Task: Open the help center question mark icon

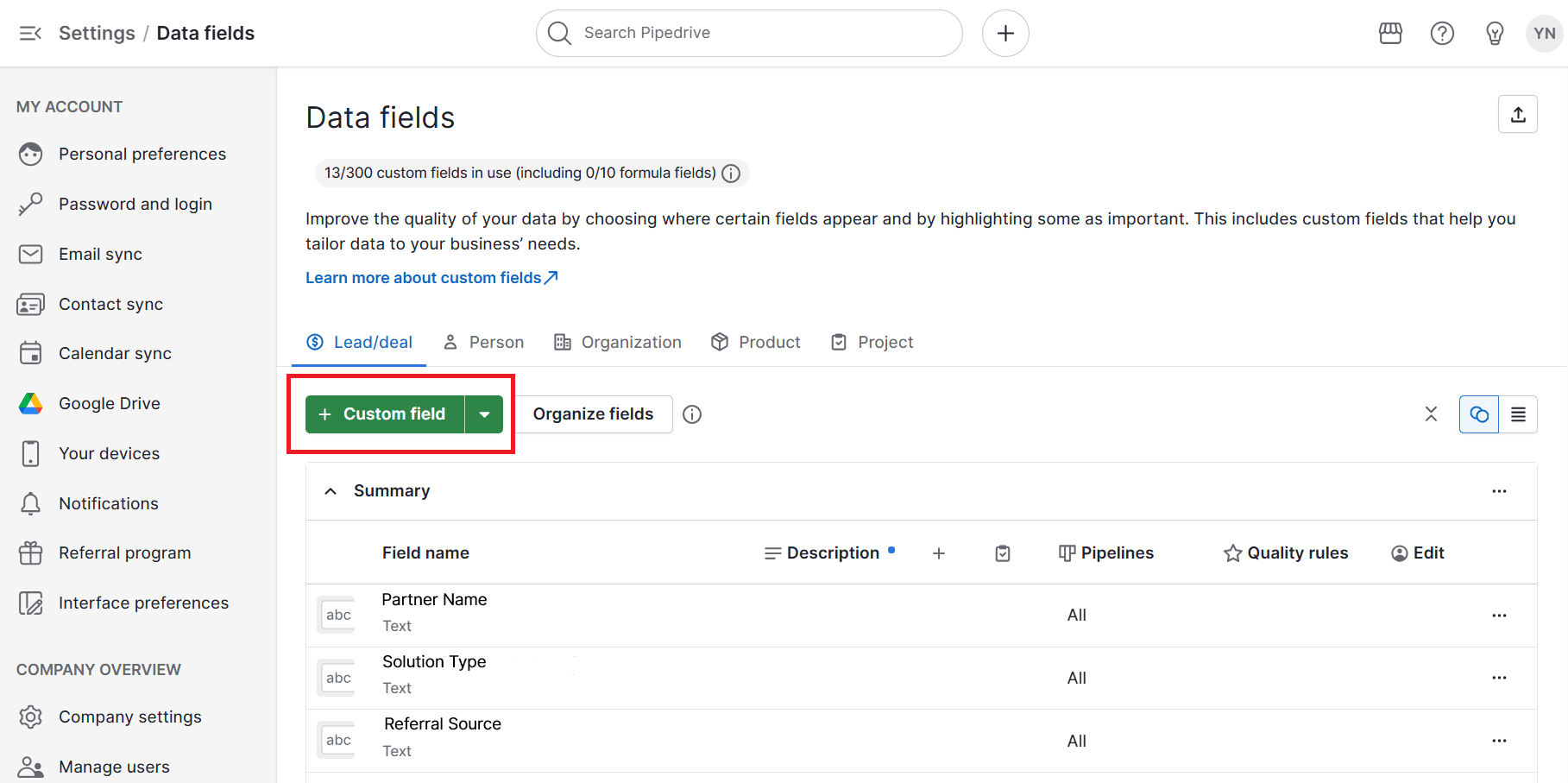Action: [x=1442, y=33]
